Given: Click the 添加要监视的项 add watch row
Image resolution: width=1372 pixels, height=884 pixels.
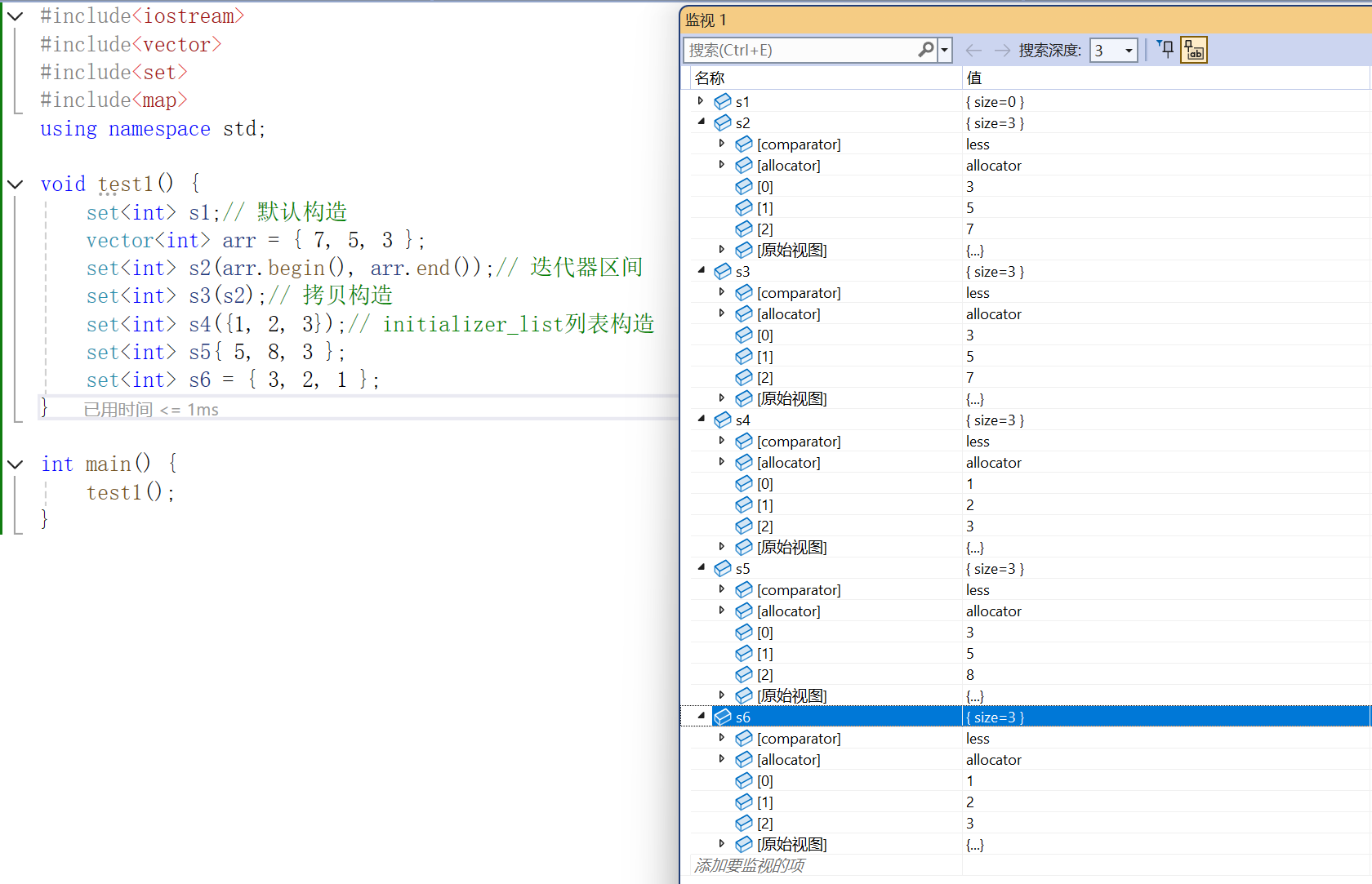Looking at the screenshot, I should pos(750,865).
